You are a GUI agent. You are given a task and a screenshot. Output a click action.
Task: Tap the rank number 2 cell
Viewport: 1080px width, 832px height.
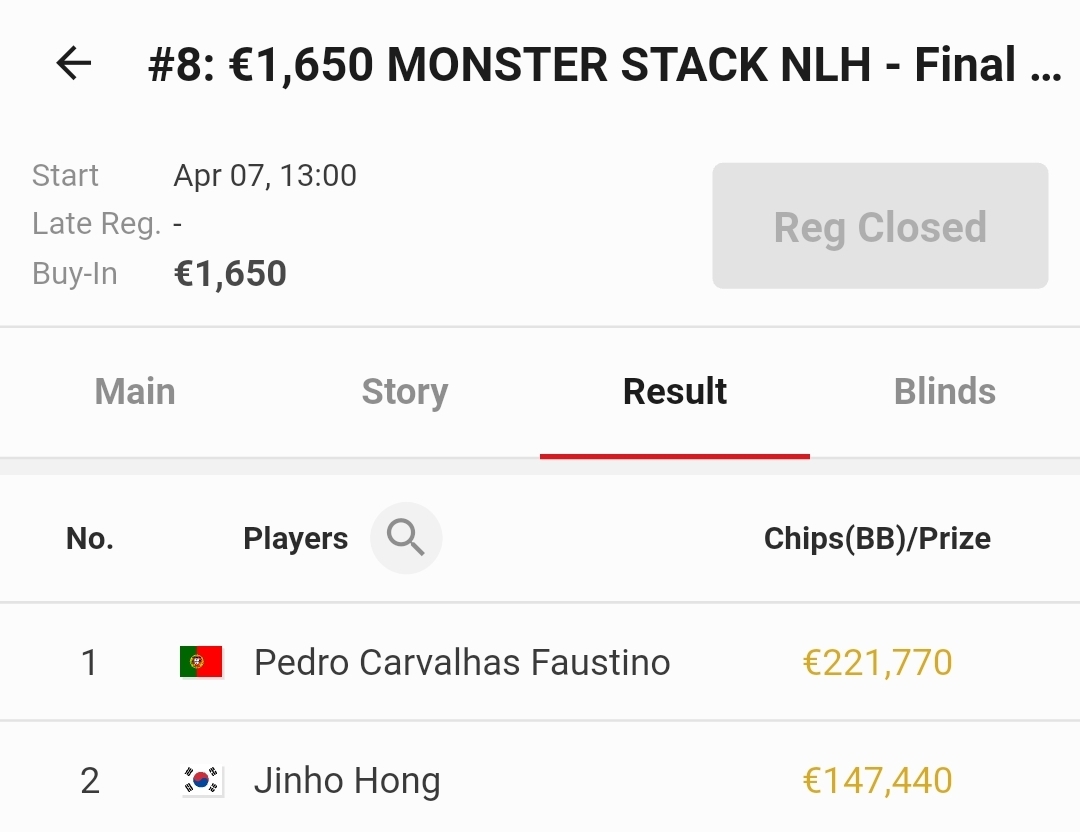pos(90,781)
